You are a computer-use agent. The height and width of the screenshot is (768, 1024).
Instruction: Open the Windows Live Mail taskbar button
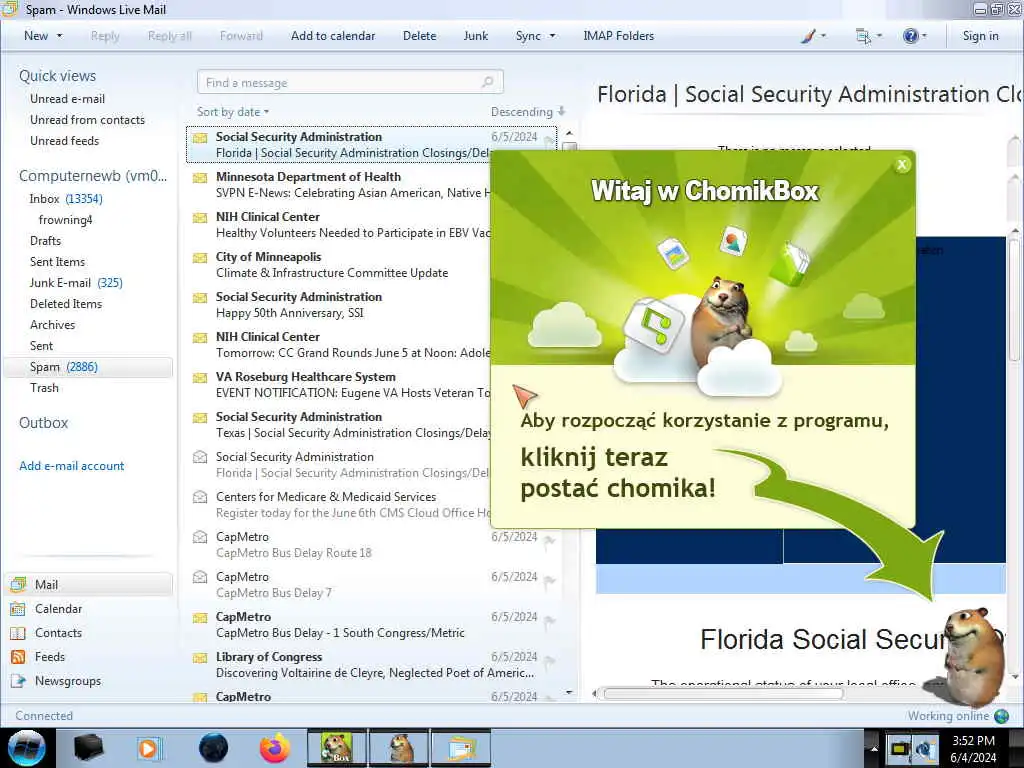pyautogui.click(x=460, y=748)
